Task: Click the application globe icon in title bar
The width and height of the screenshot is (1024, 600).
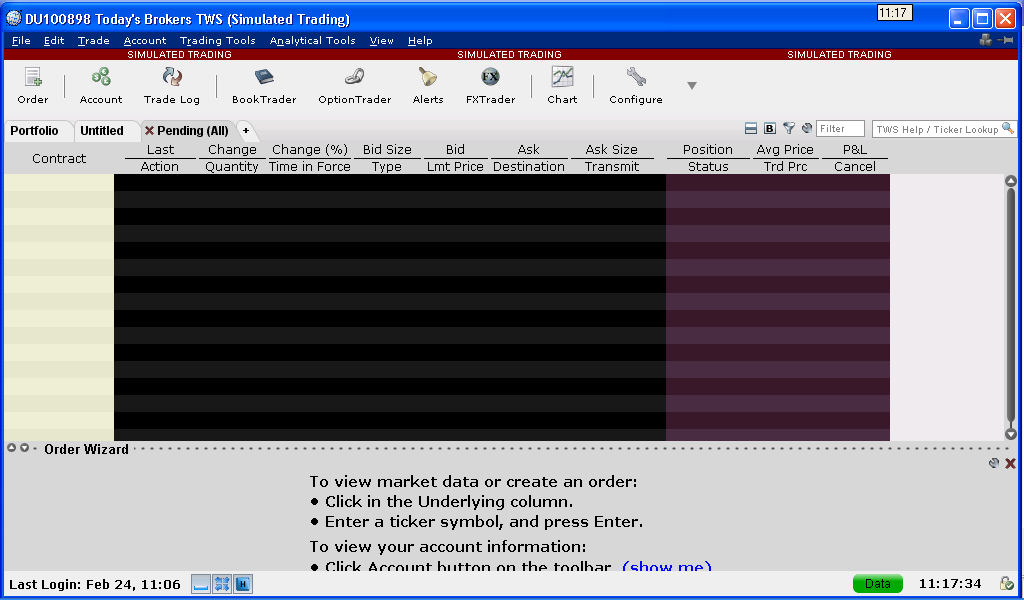Action: 14,18
